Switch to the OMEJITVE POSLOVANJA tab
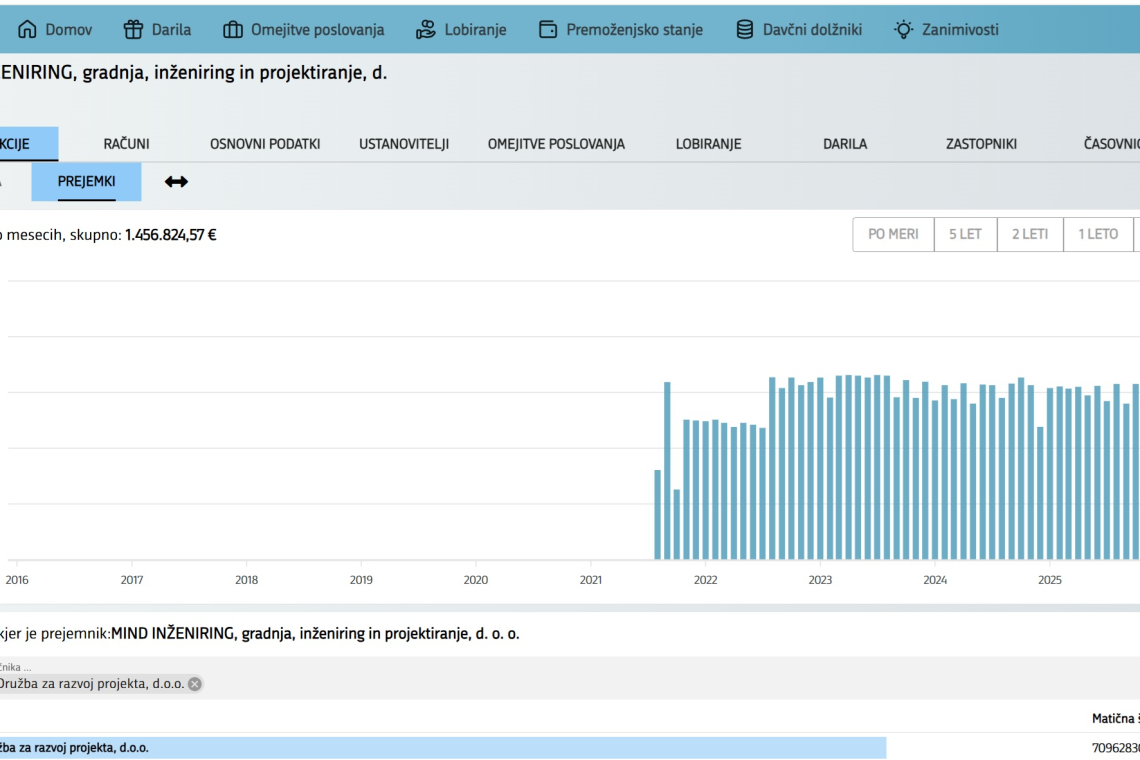This screenshot has height=760, width=1140. (556, 144)
